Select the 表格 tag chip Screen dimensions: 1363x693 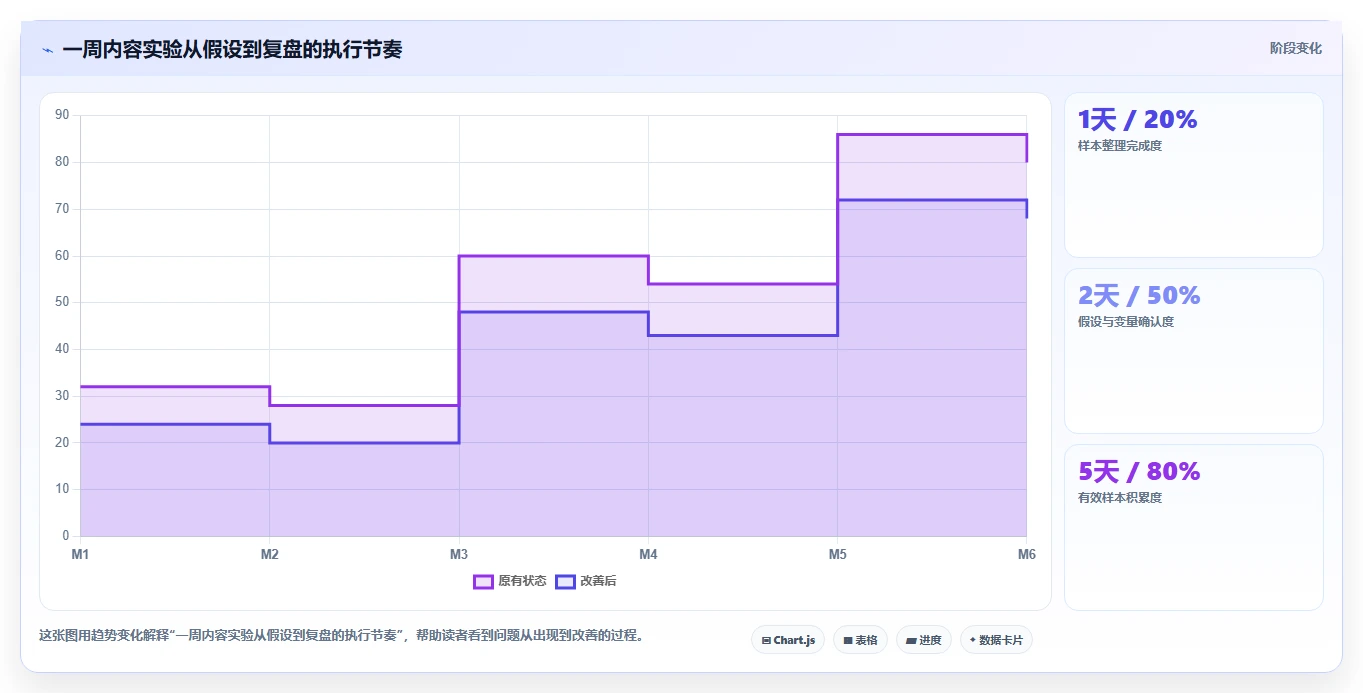tap(860, 640)
